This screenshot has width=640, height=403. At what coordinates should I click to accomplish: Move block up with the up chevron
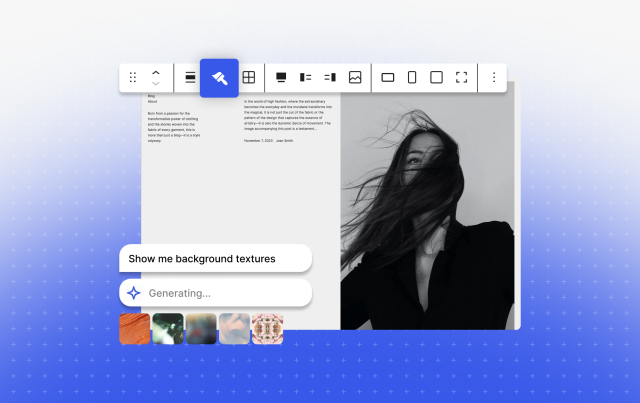pos(156,72)
